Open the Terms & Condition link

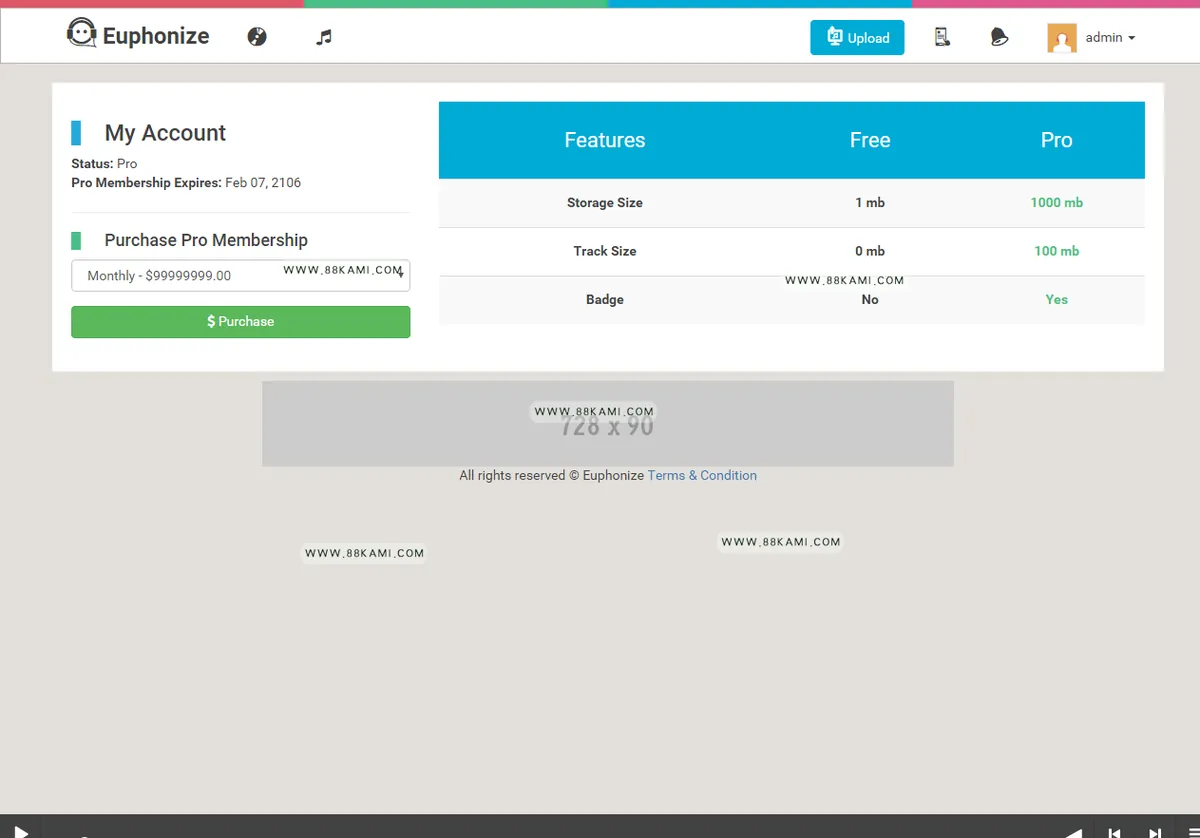[702, 475]
